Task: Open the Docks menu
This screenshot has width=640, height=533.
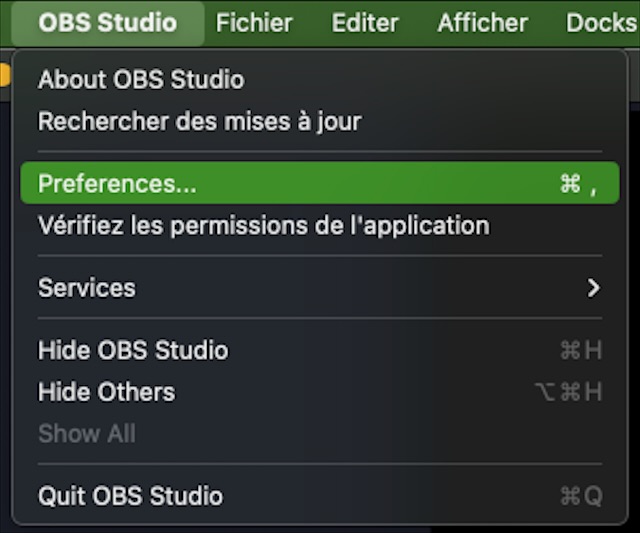Action: tap(600, 22)
